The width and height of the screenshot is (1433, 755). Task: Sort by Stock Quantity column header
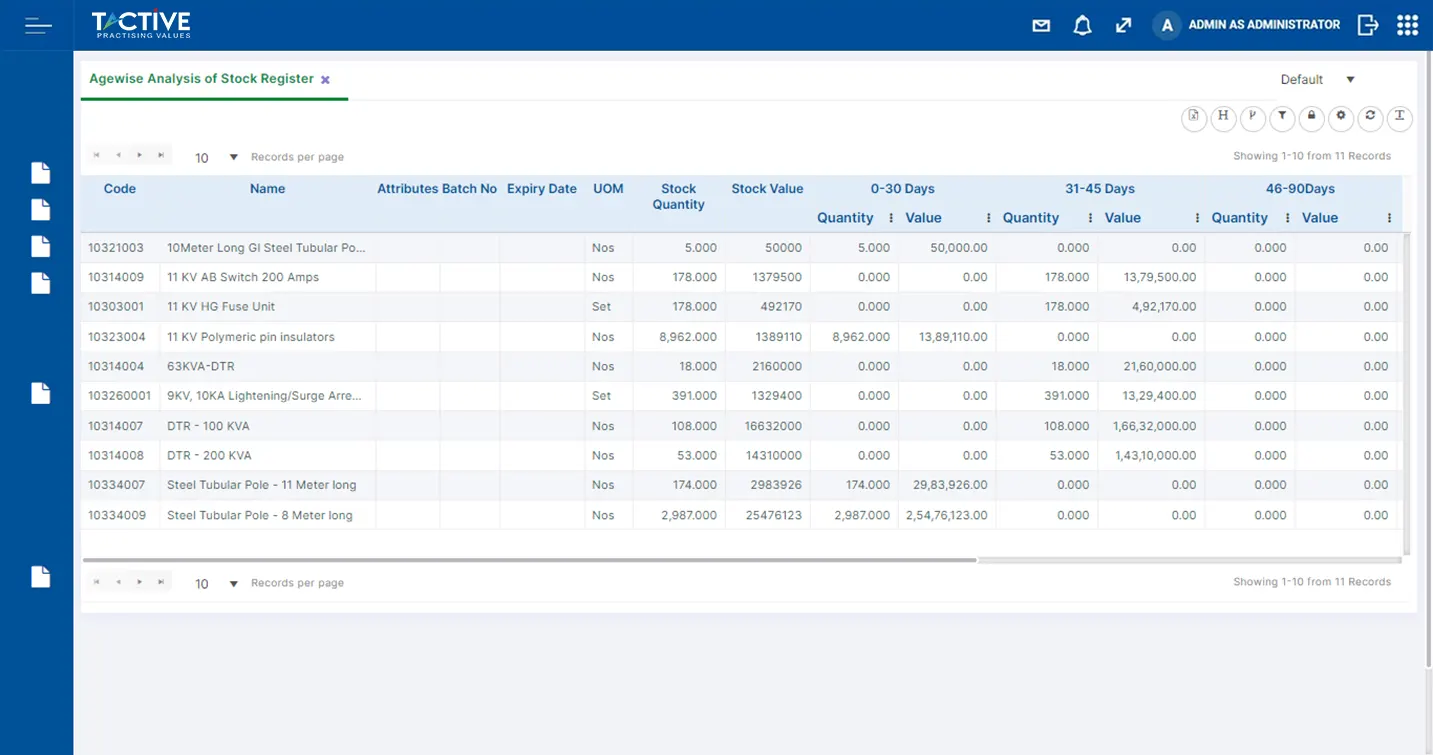[x=678, y=196]
